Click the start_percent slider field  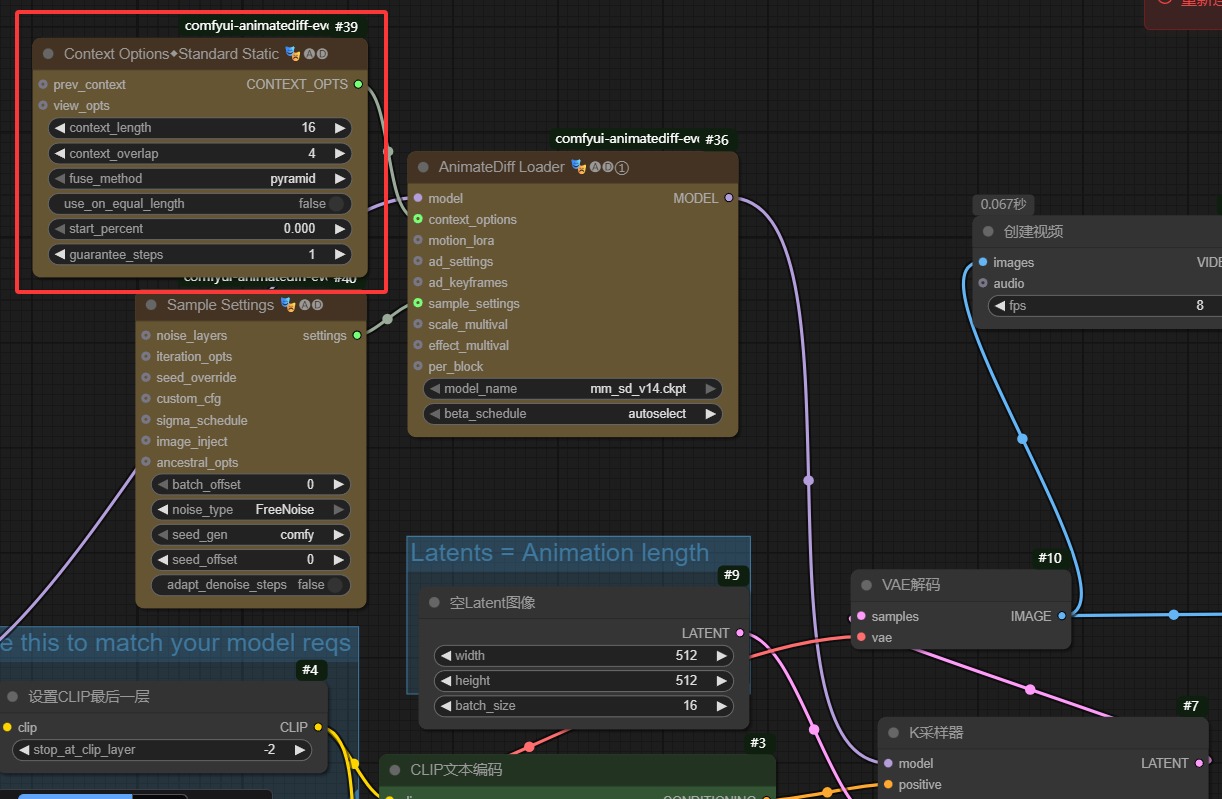200,229
